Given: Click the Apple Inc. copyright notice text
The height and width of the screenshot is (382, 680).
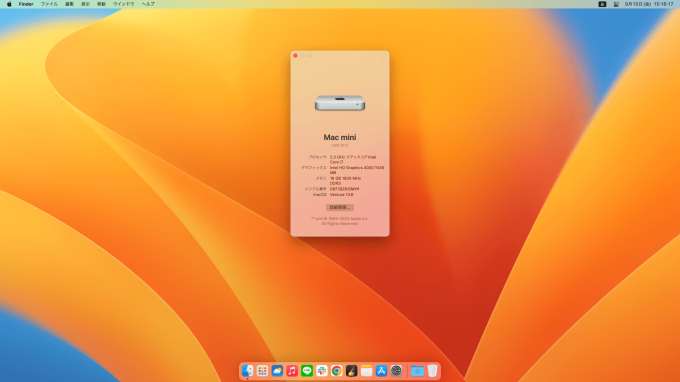Looking at the screenshot, I should 340,221.
